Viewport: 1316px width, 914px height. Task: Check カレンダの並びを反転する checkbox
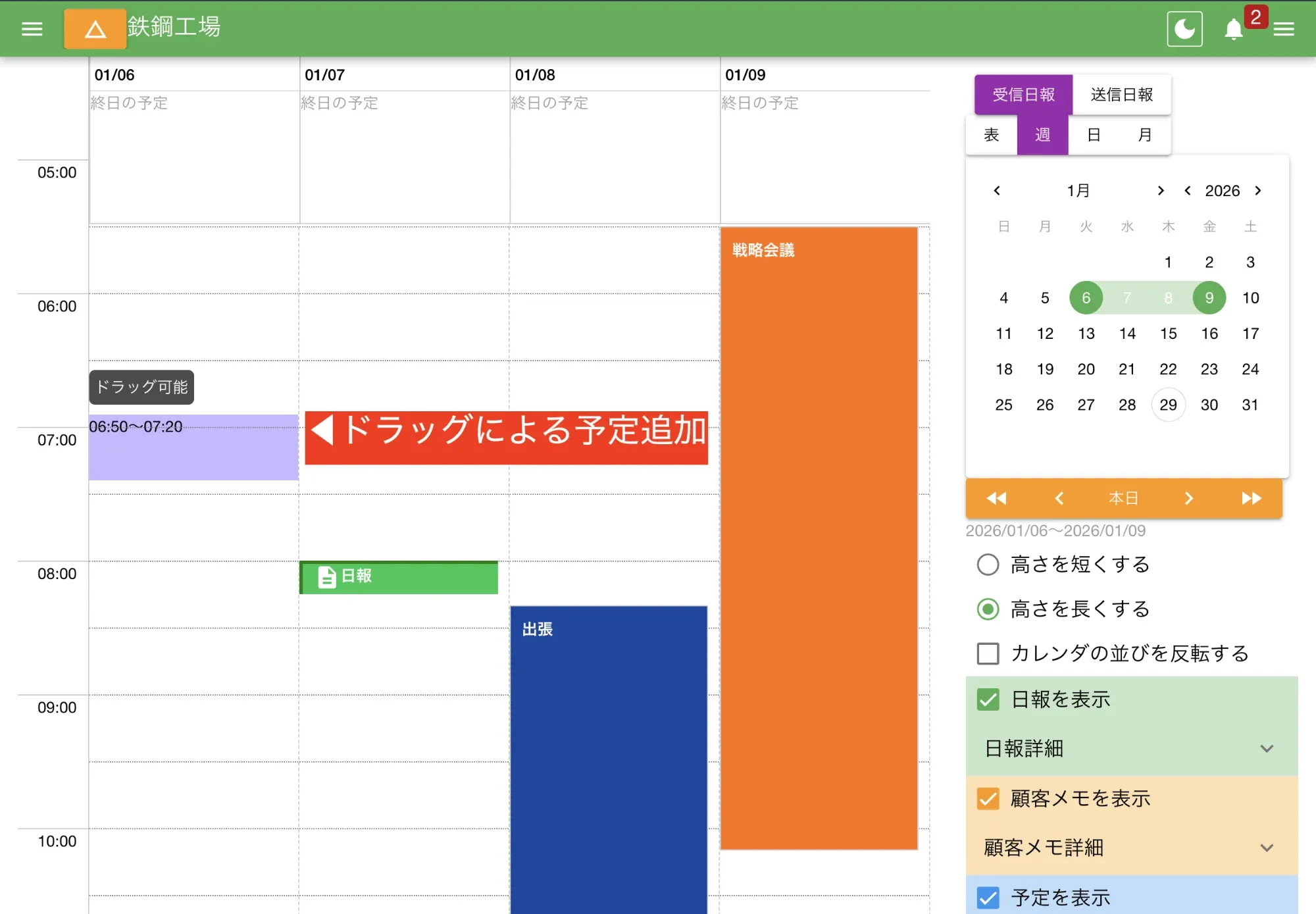coord(988,653)
